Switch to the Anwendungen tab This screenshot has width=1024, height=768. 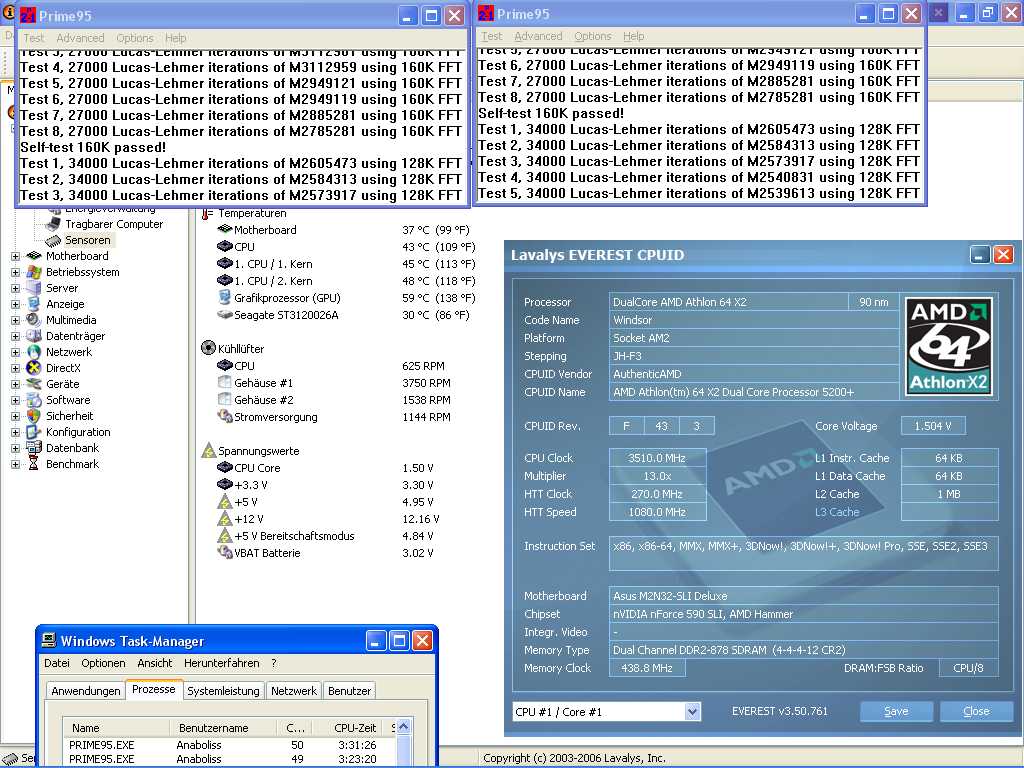click(x=86, y=691)
